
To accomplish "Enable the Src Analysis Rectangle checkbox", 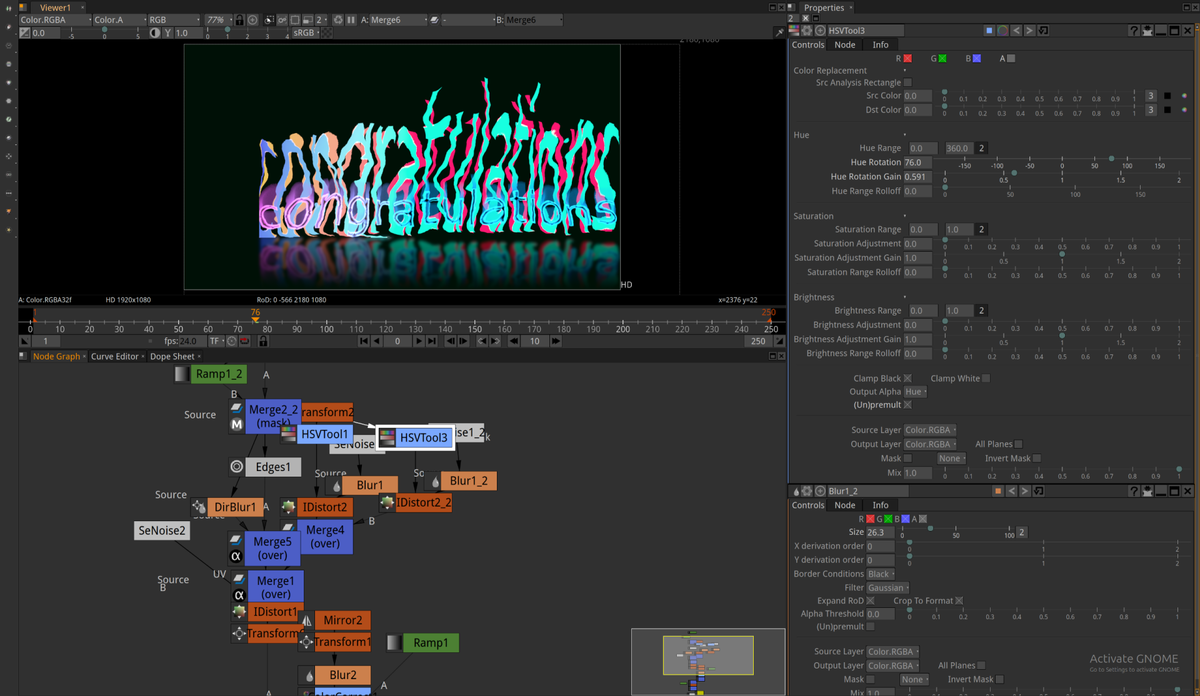I will pyautogui.click(x=907, y=82).
